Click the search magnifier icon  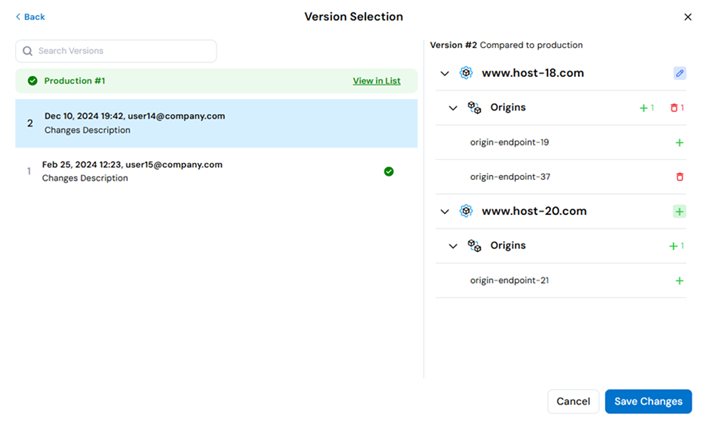[x=28, y=51]
